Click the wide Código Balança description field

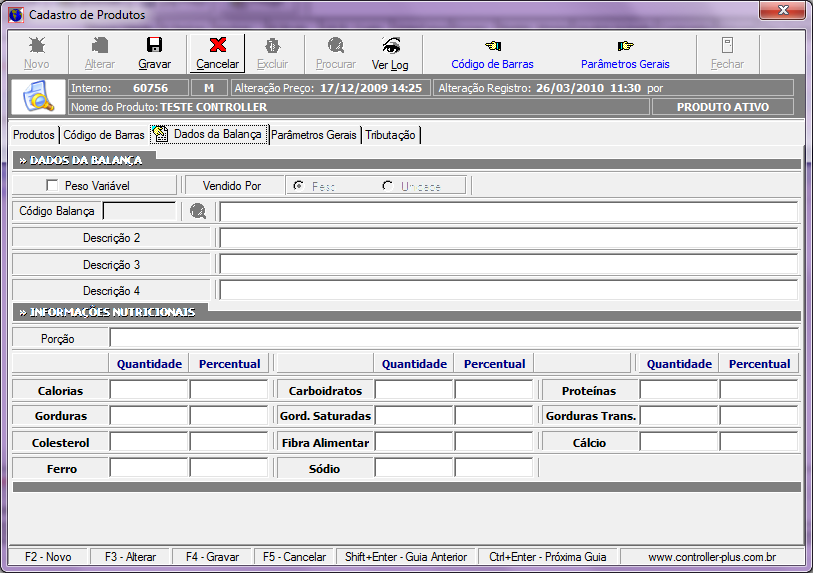pos(509,212)
